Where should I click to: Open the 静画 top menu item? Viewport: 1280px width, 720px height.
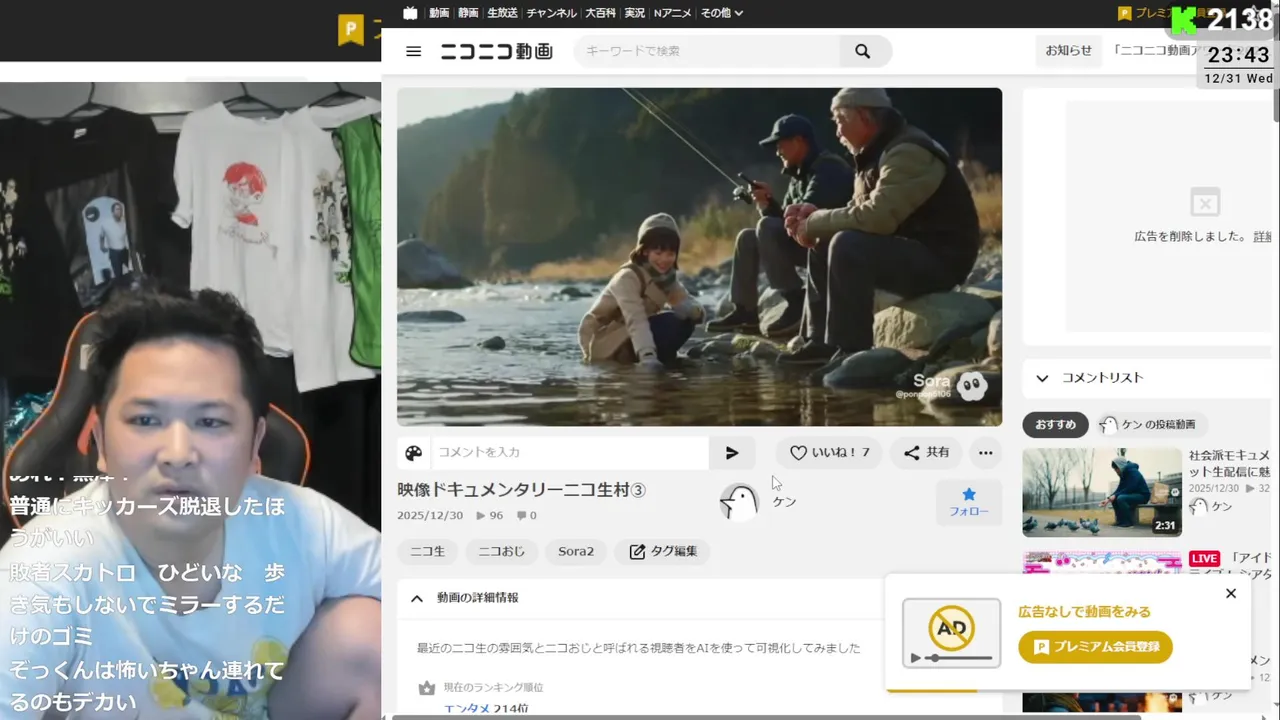(468, 13)
